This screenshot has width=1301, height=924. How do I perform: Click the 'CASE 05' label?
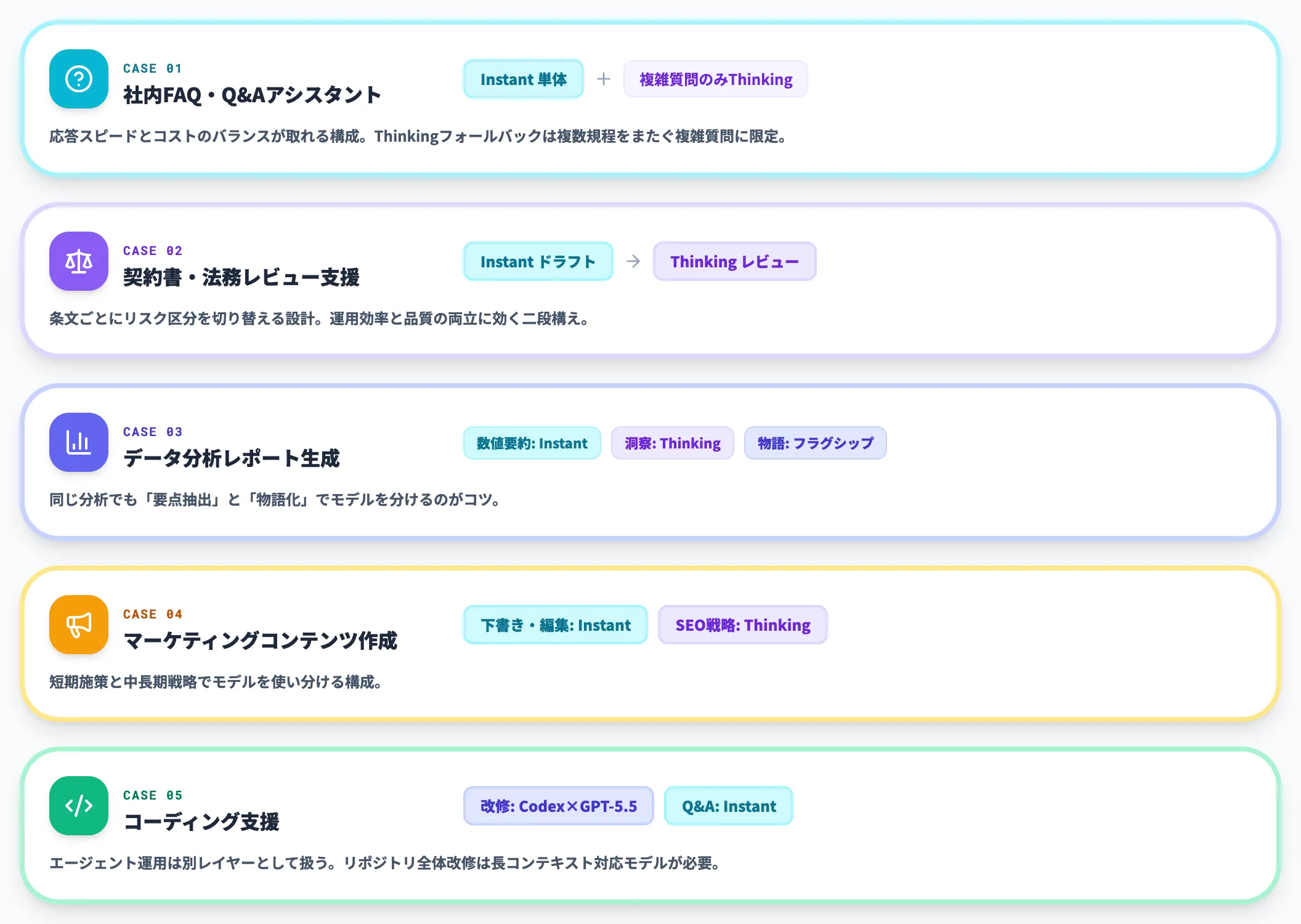[153, 795]
